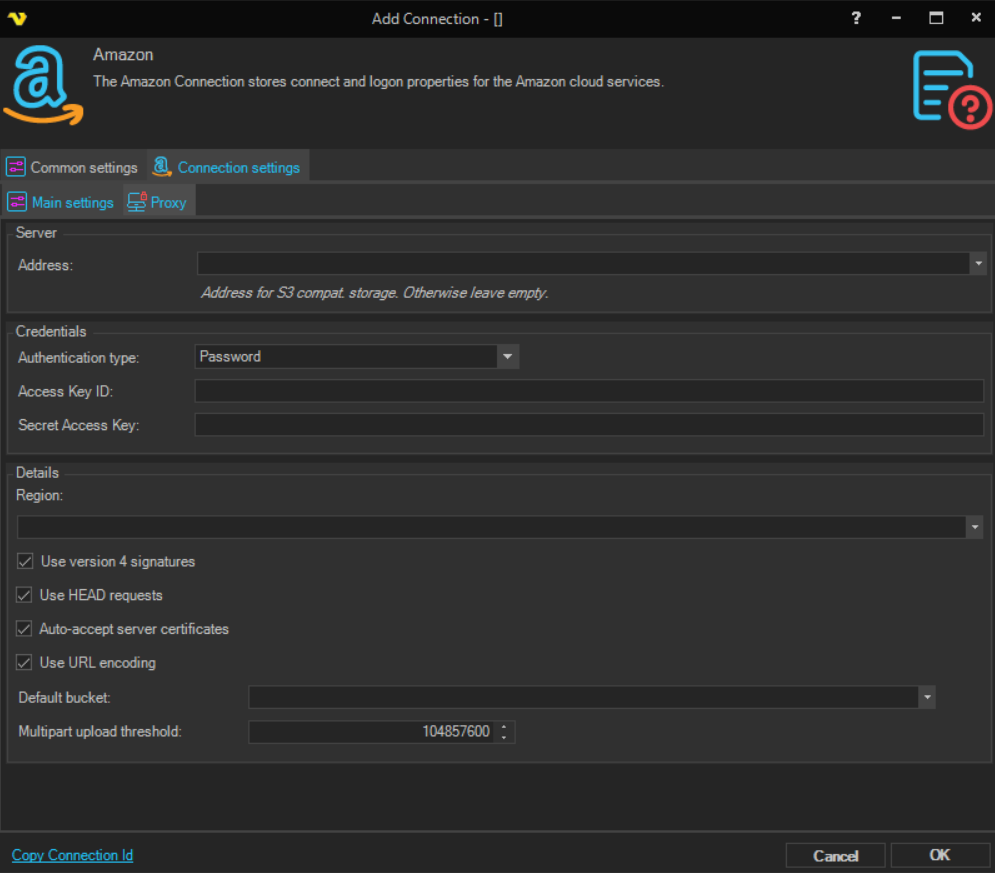Screen dimensions: 995x873
Task: Open the Default bucket dropdown
Action: click(927, 697)
